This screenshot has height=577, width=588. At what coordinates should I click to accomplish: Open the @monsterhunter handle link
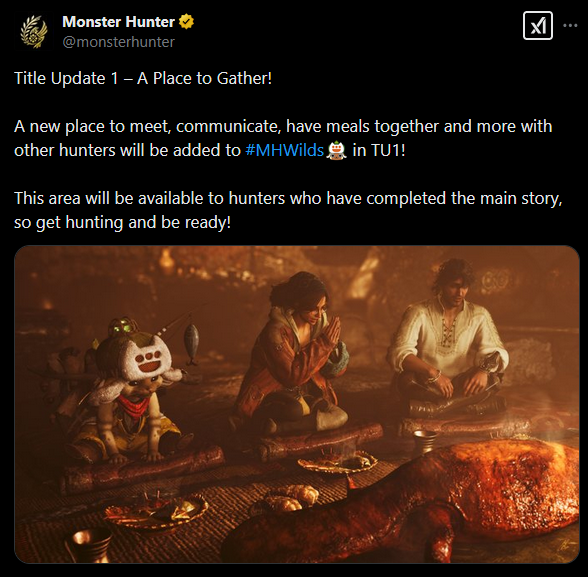pyautogui.click(x=118, y=42)
